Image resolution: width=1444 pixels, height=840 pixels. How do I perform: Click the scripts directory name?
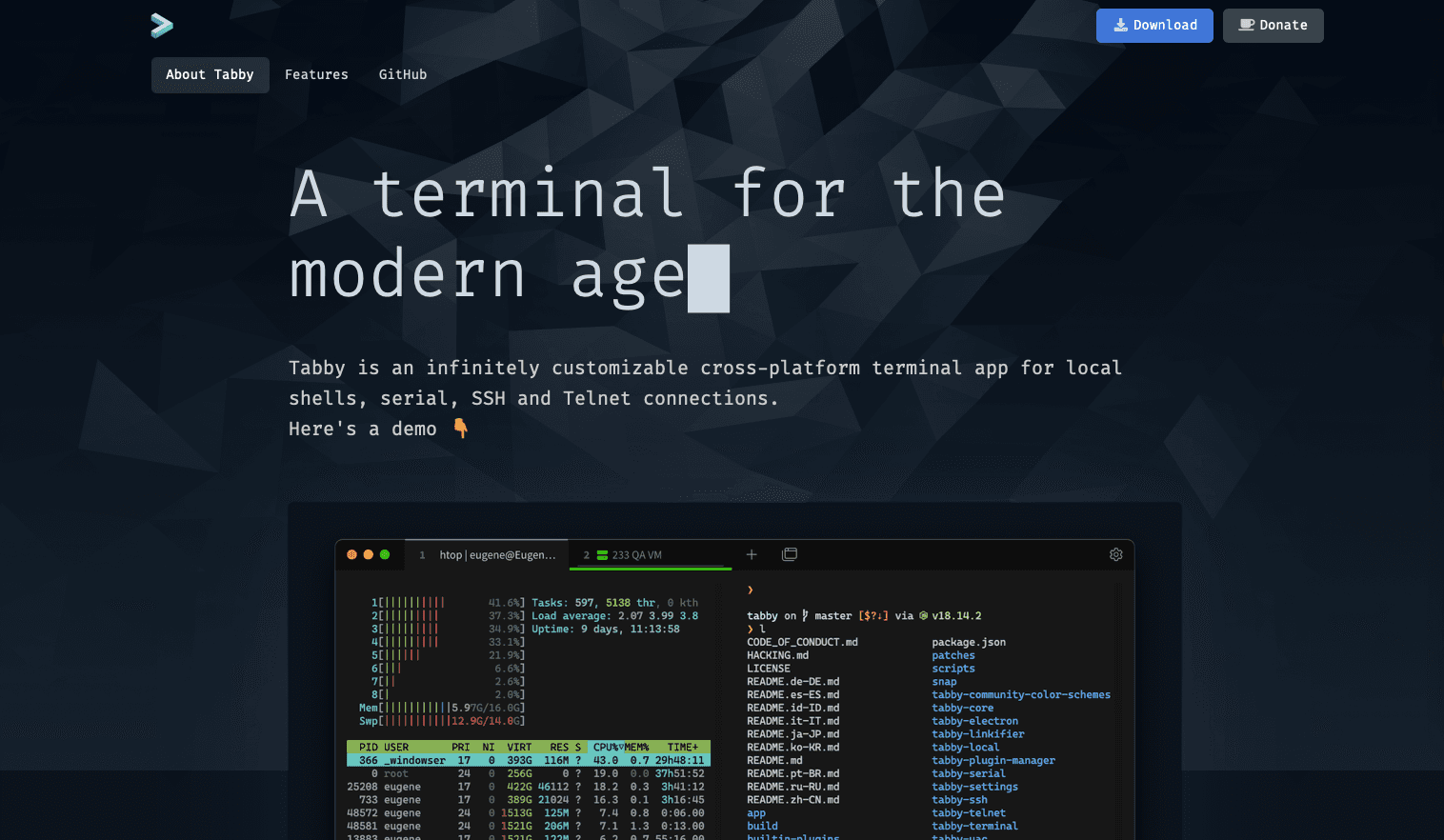coord(953,670)
